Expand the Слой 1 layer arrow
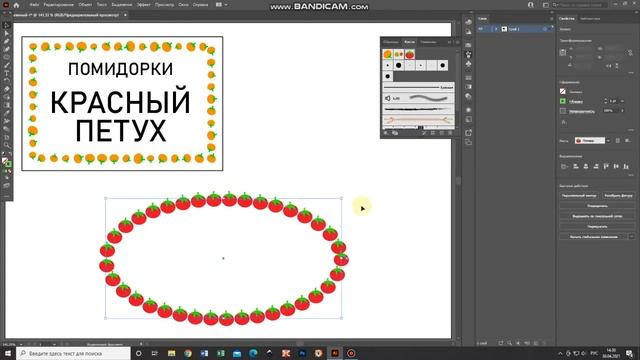Image resolution: width=640 pixels, height=360 pixels. tap(496, 29)
